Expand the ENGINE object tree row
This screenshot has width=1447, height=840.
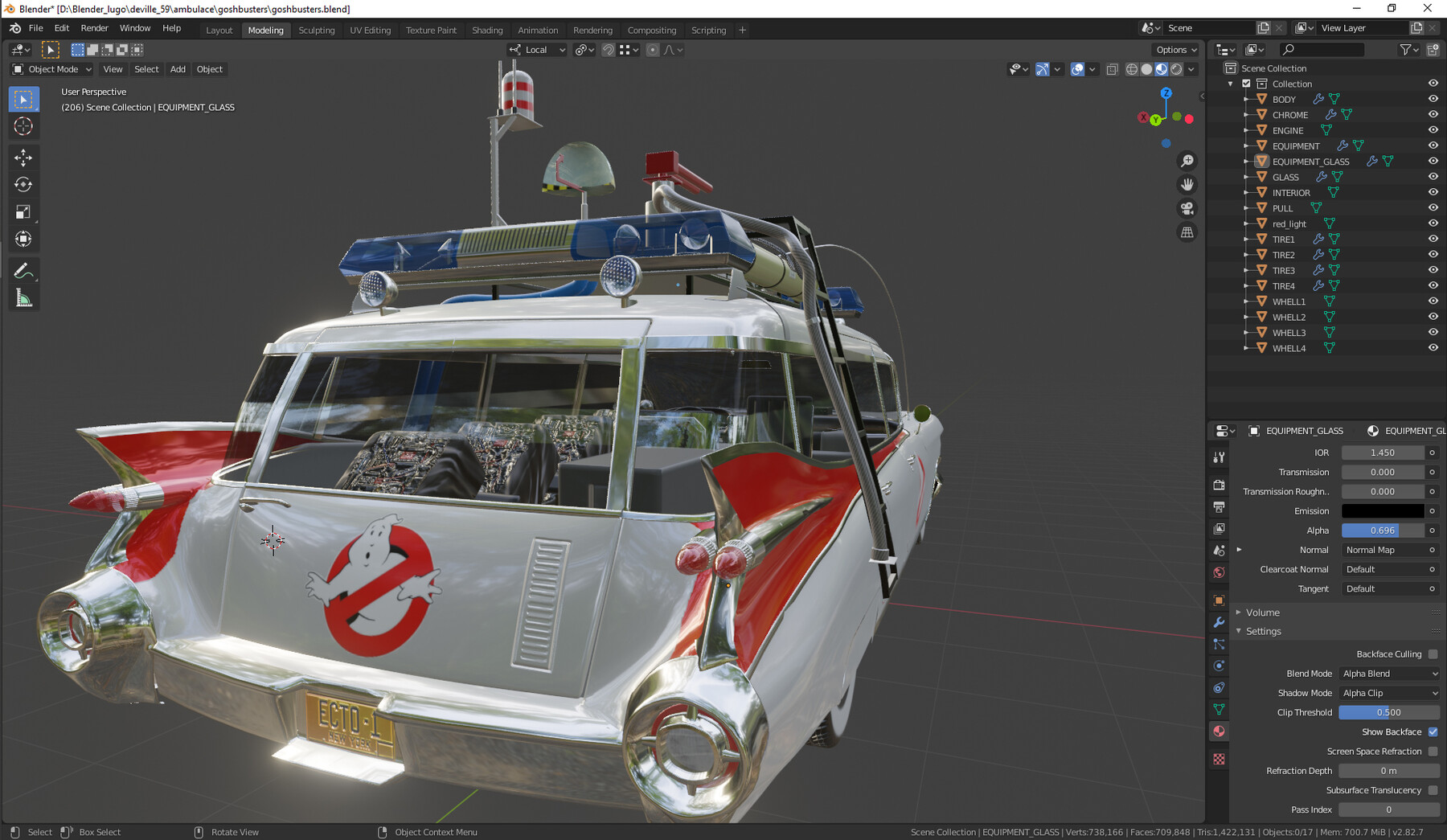tap(1245, 130)
